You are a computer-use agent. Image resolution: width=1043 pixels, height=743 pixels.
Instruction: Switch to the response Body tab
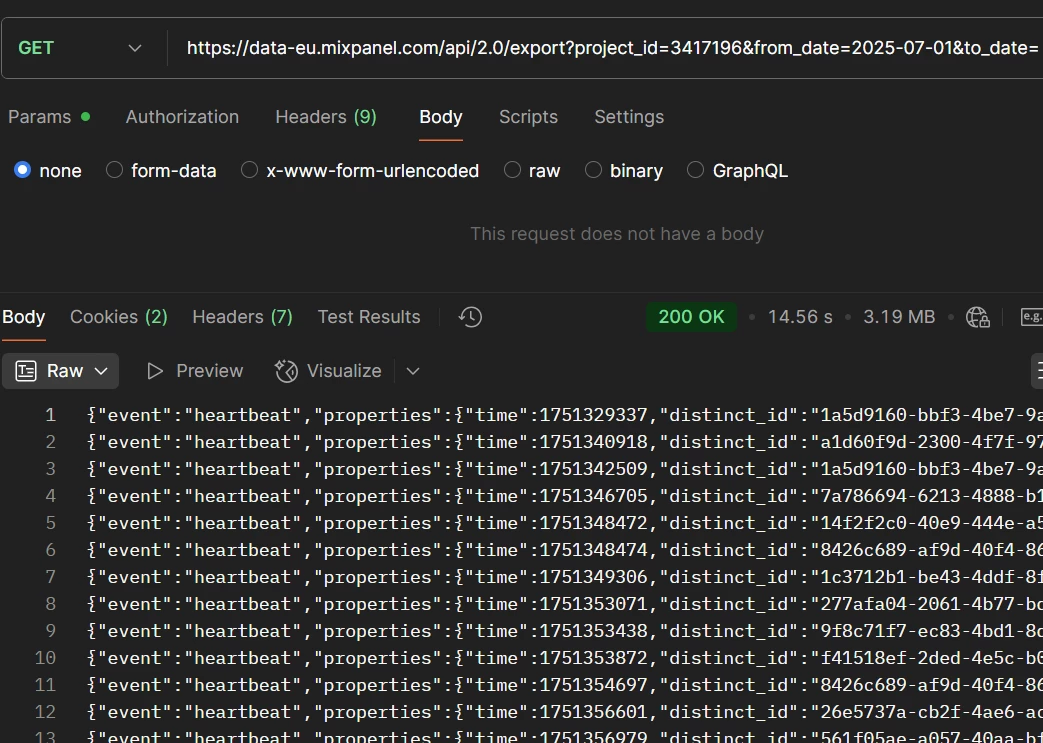coord(23,317)
